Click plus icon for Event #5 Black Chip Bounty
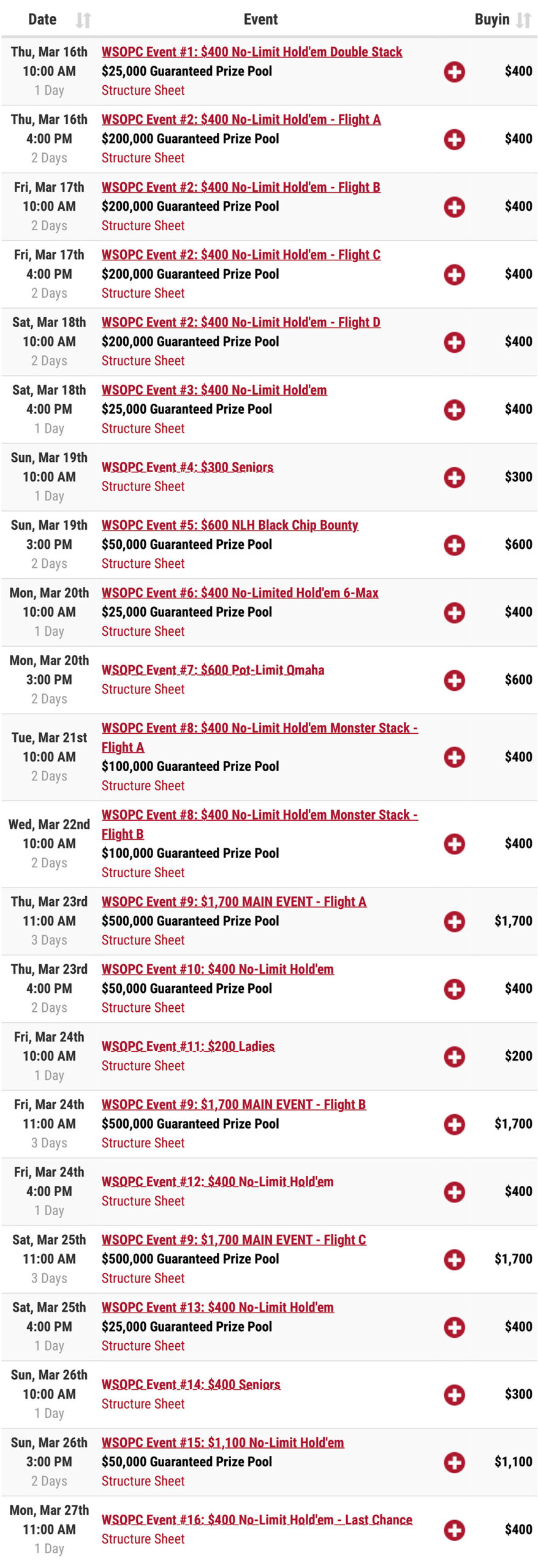The width and height of the screenshot is (538, 1568). (x=454, y=545)
